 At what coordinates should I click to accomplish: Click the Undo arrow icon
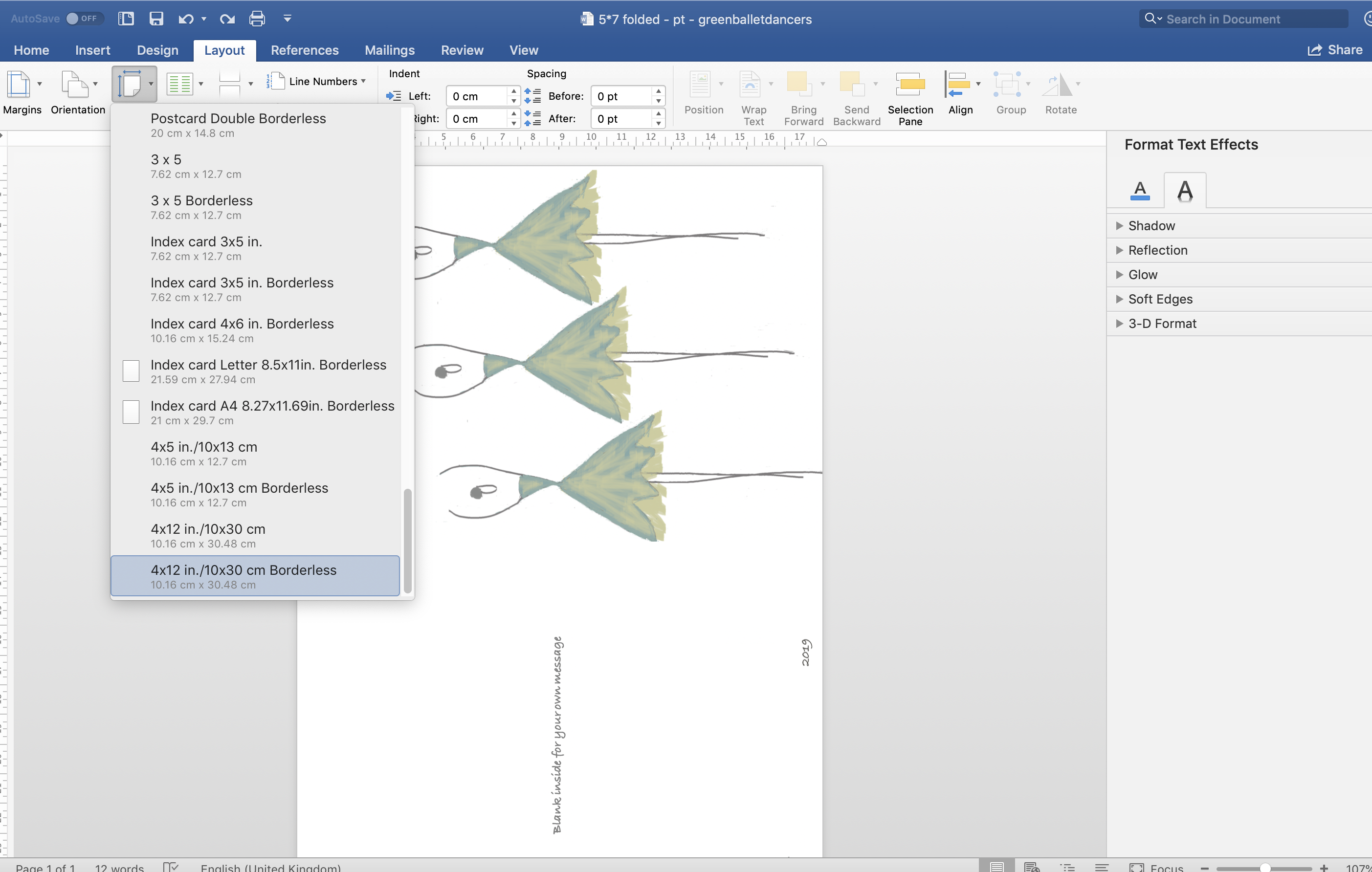tap(185, 19)
